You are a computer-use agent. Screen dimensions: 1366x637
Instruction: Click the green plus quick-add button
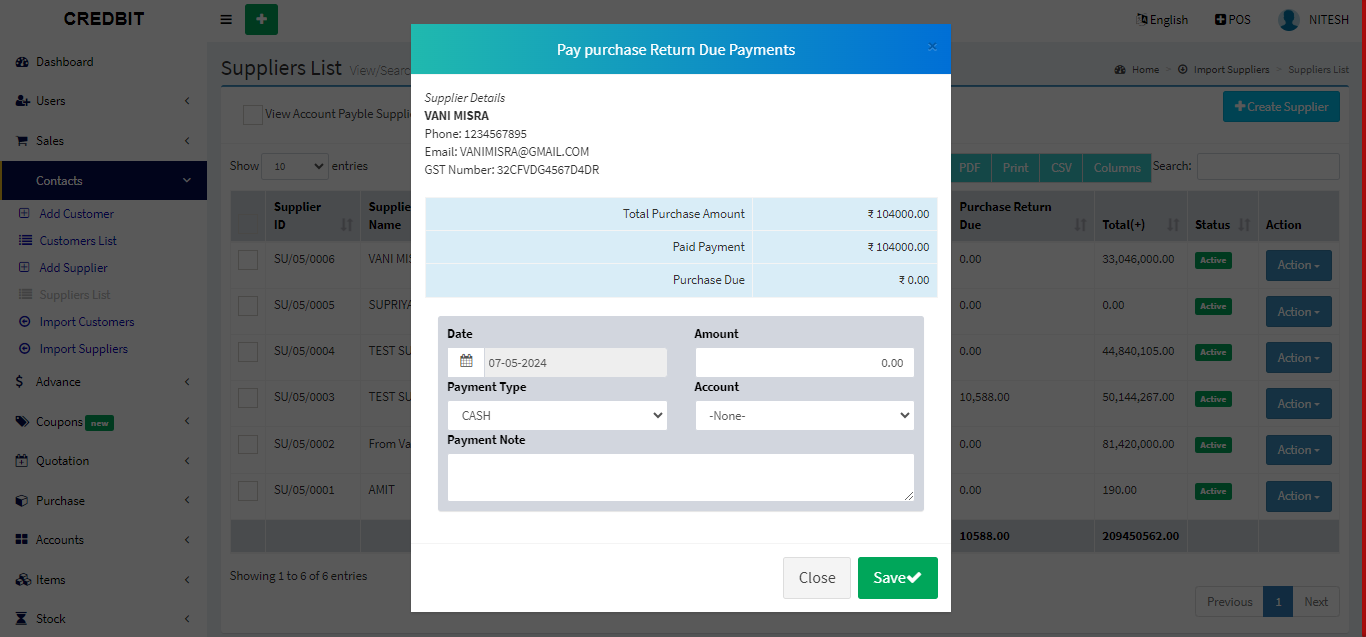tap(261, 19)
